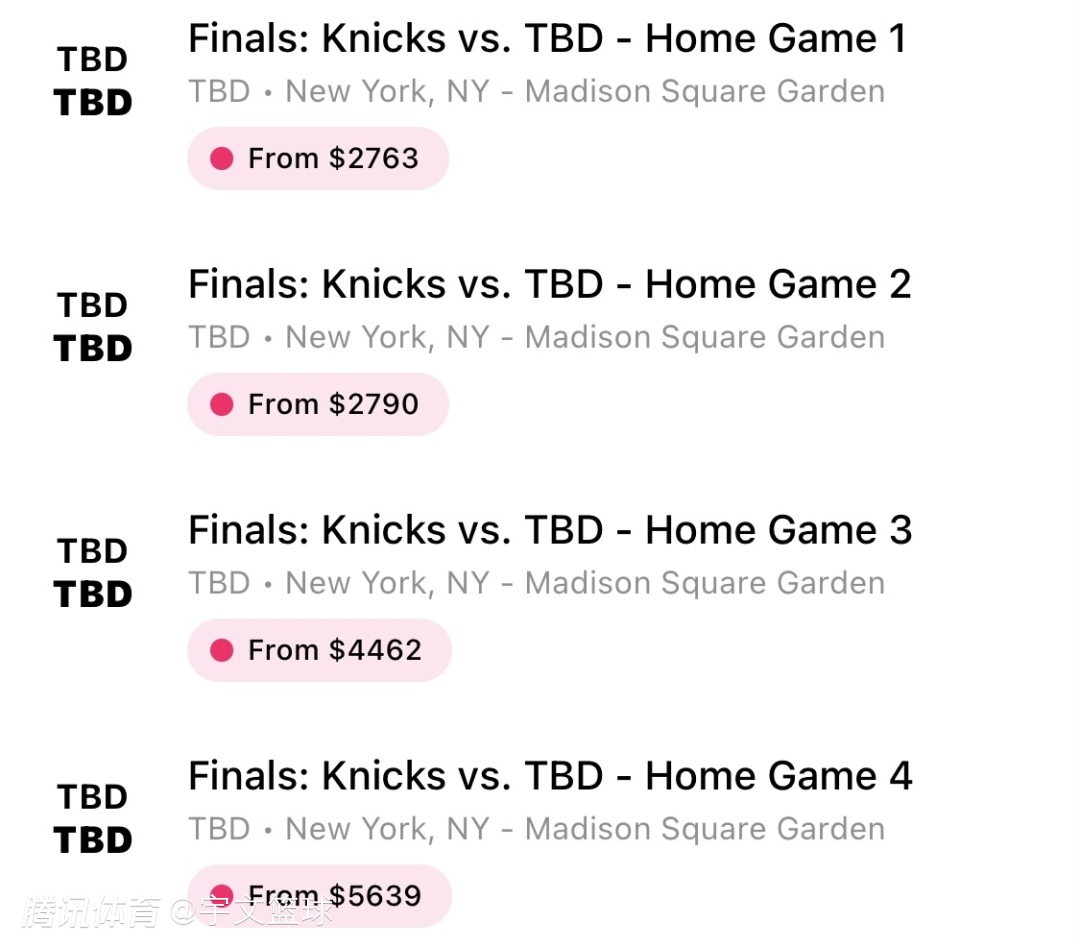Screen dimensions: 1080x947
Task: Click Madison Square Garden venue under Game 3
Action: [705, 583]
